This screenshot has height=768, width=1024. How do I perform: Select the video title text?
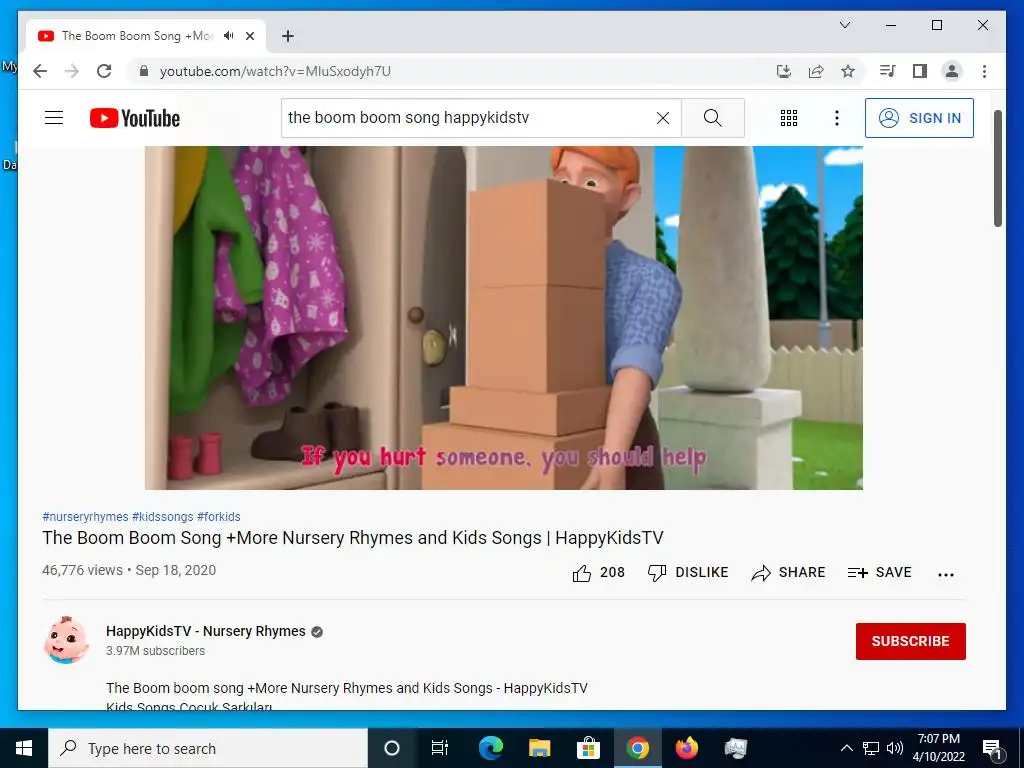coord(353,538)
